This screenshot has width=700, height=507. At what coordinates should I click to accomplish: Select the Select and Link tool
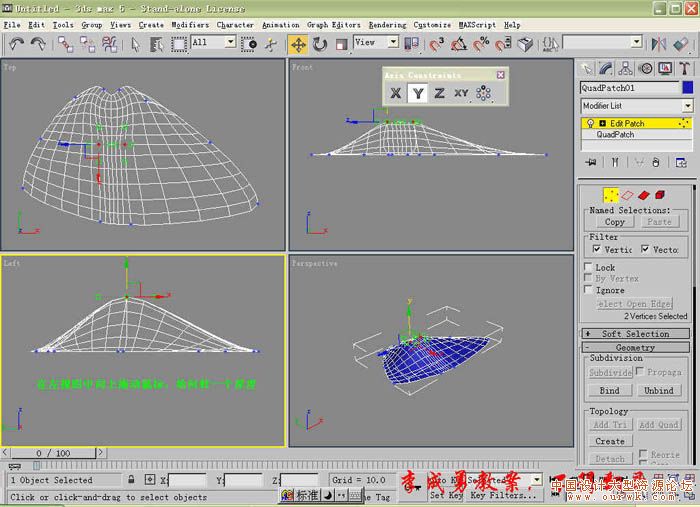[66, 44]
